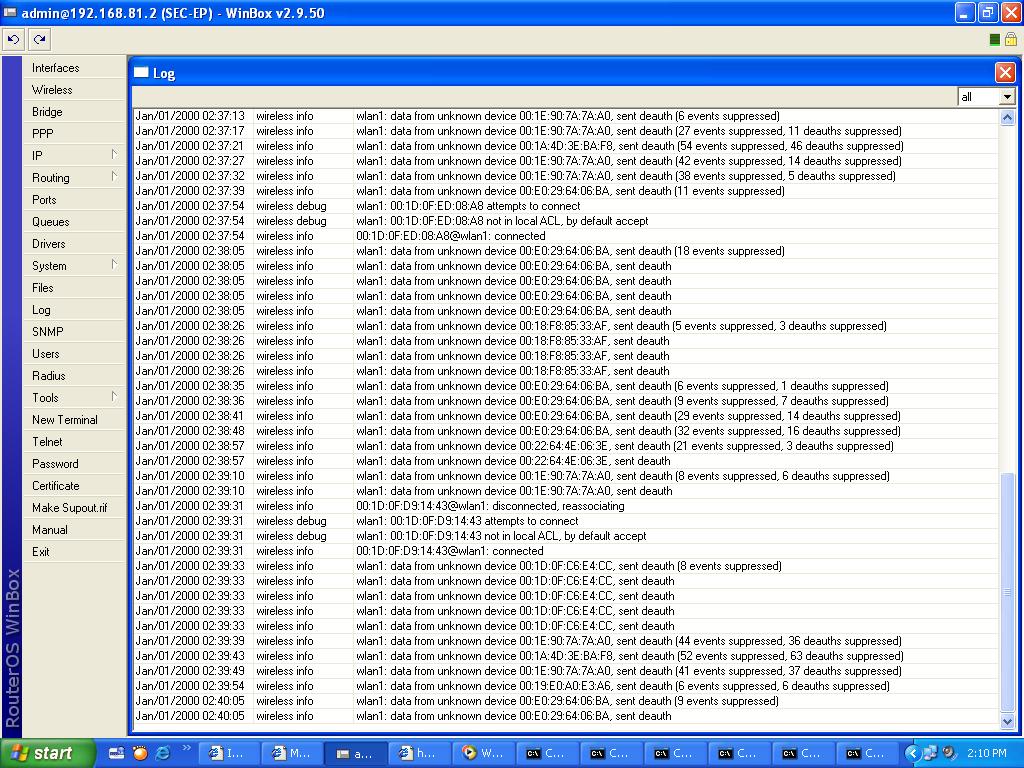The height and width of the screenshot is (768, 1024).
Task: Open Radius from the sidebar
Action: (74, 376)
